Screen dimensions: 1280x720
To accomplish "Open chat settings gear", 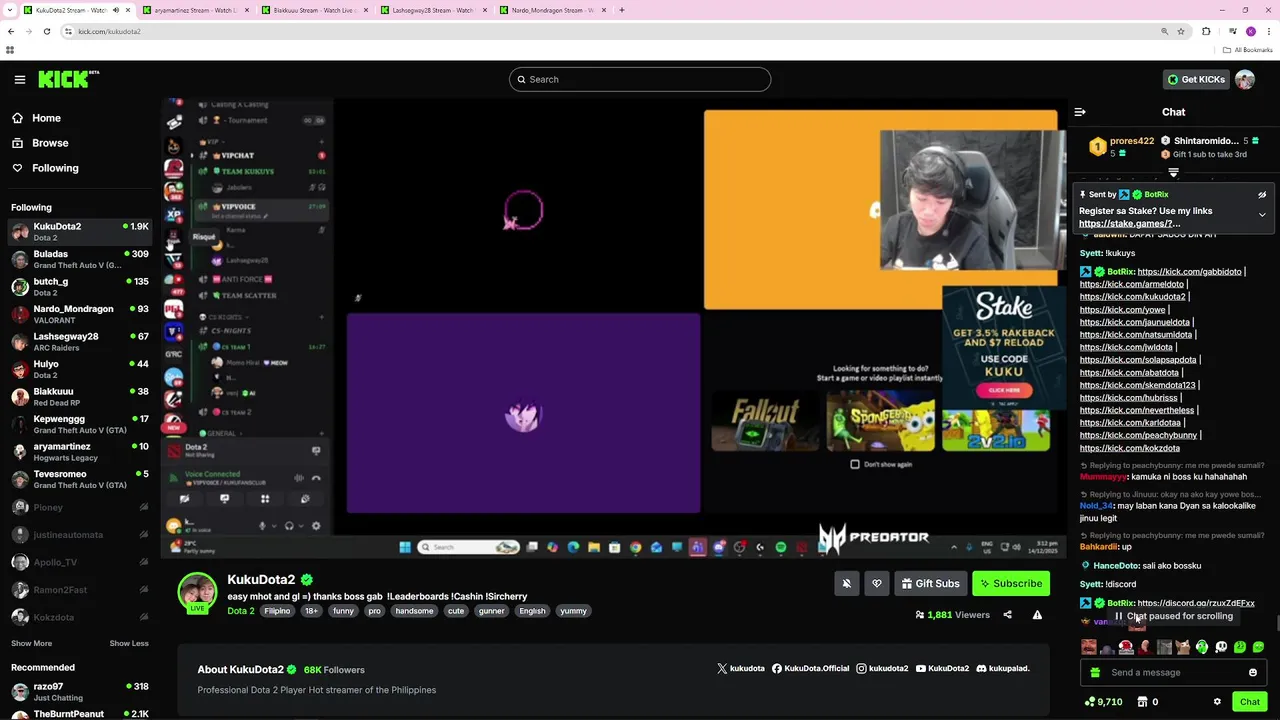I will point(1217,702).
